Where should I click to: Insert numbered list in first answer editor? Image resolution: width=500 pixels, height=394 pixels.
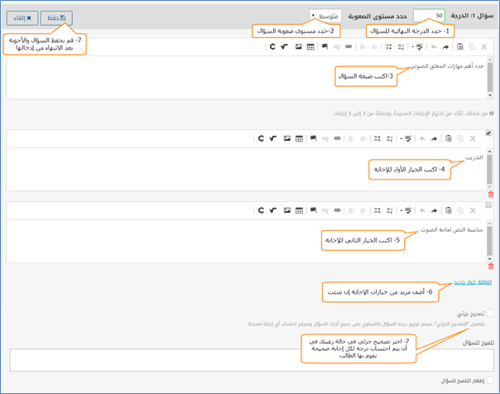click(389, 139)
